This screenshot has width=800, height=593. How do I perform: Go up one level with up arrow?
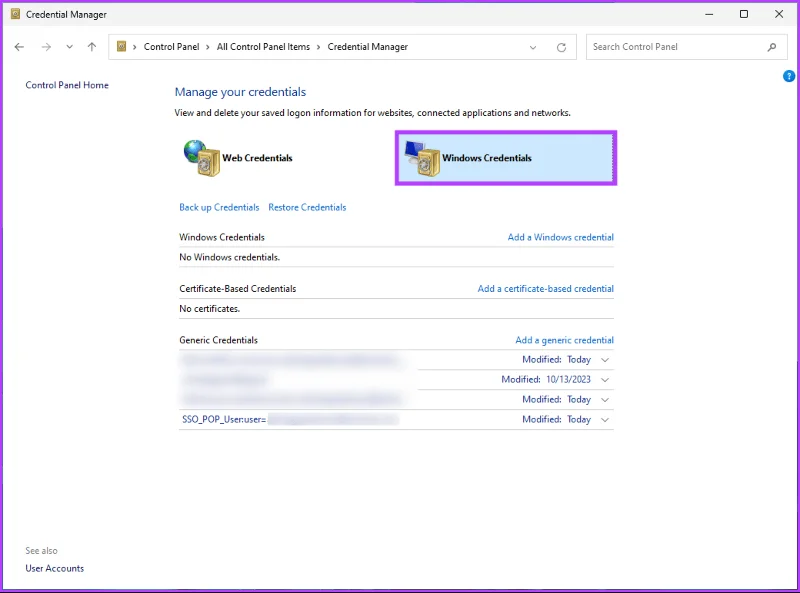pos(92,47)
